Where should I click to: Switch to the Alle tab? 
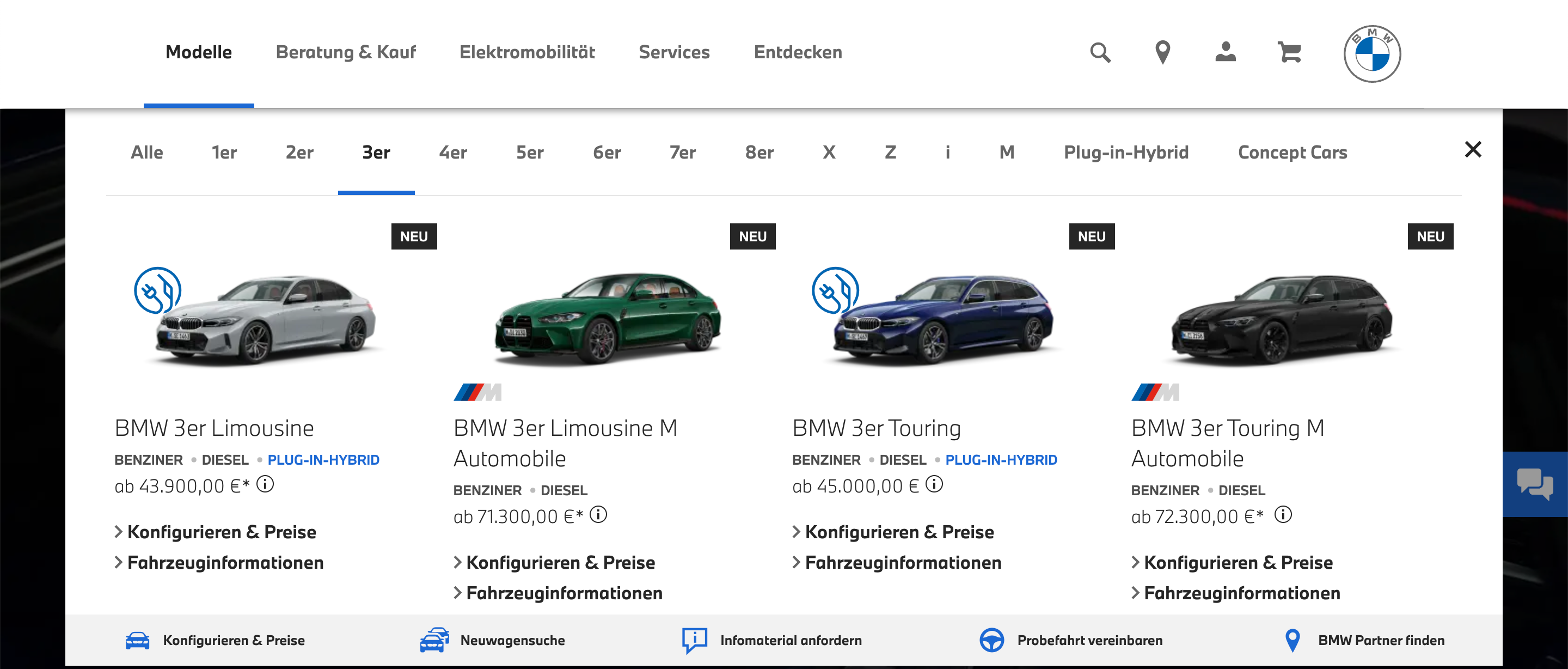(146, 153)
